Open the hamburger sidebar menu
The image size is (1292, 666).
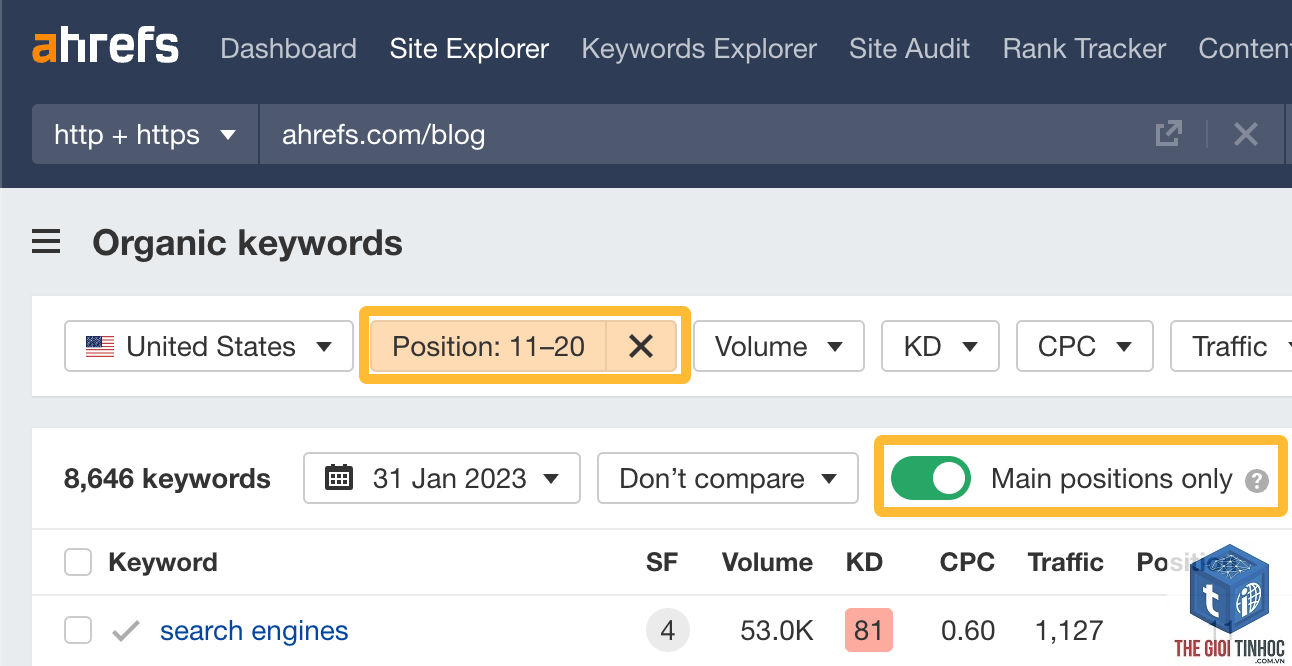click(x=46, y=242)
